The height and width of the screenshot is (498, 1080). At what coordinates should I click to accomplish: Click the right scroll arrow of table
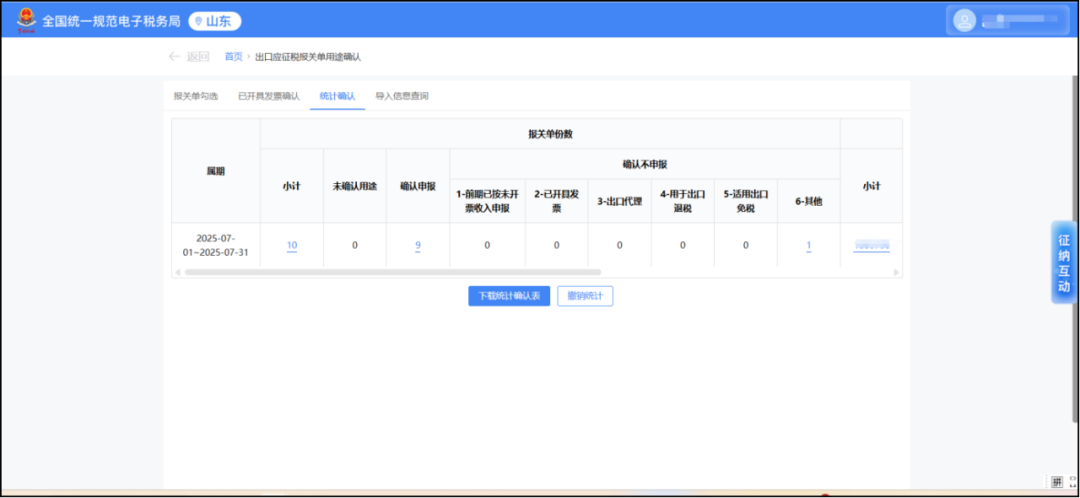pos(896,272)
